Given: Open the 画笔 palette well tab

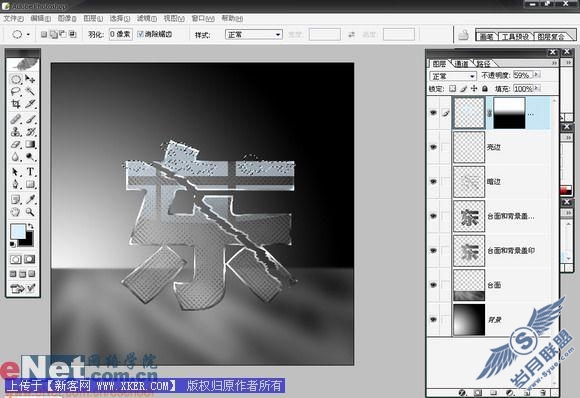Looking at the screenshot, I should 487,36.
